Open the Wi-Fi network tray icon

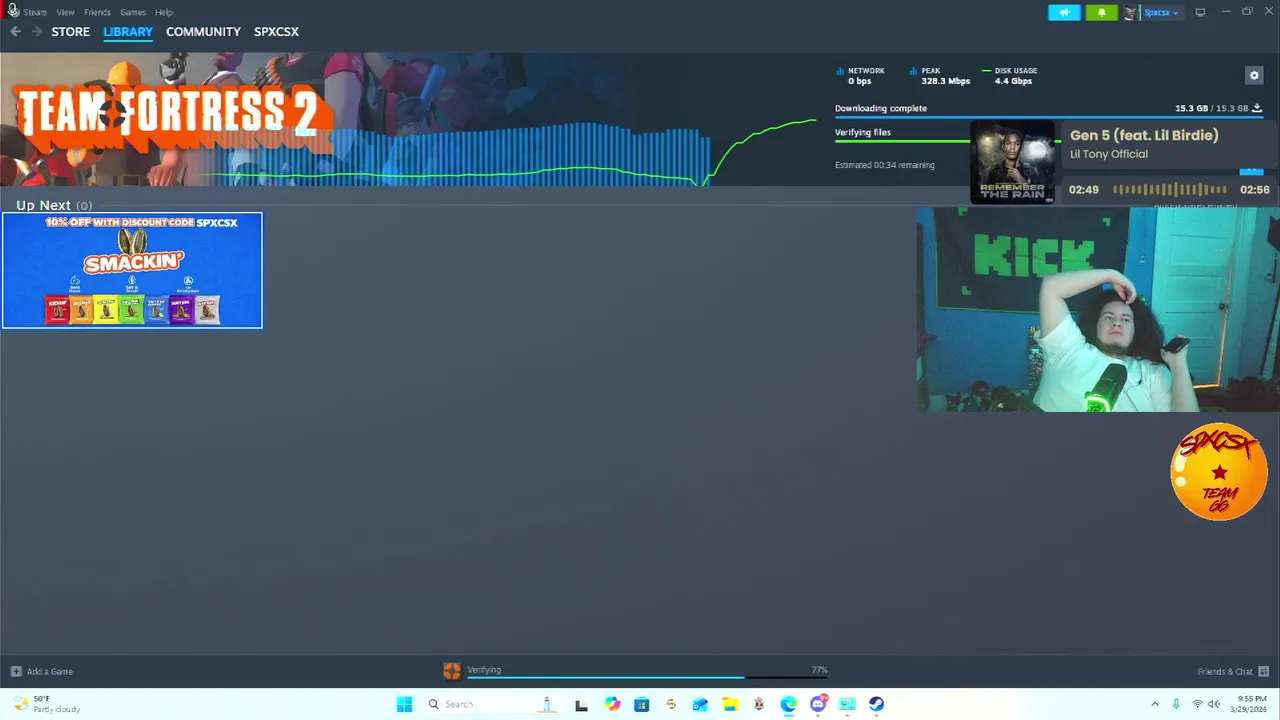pos(1197,704)
